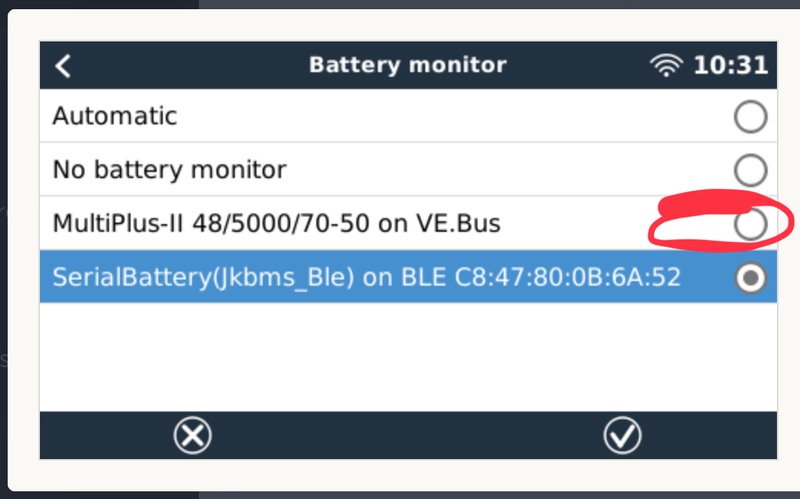Click the empty white area below the list

tap(400, 355)
